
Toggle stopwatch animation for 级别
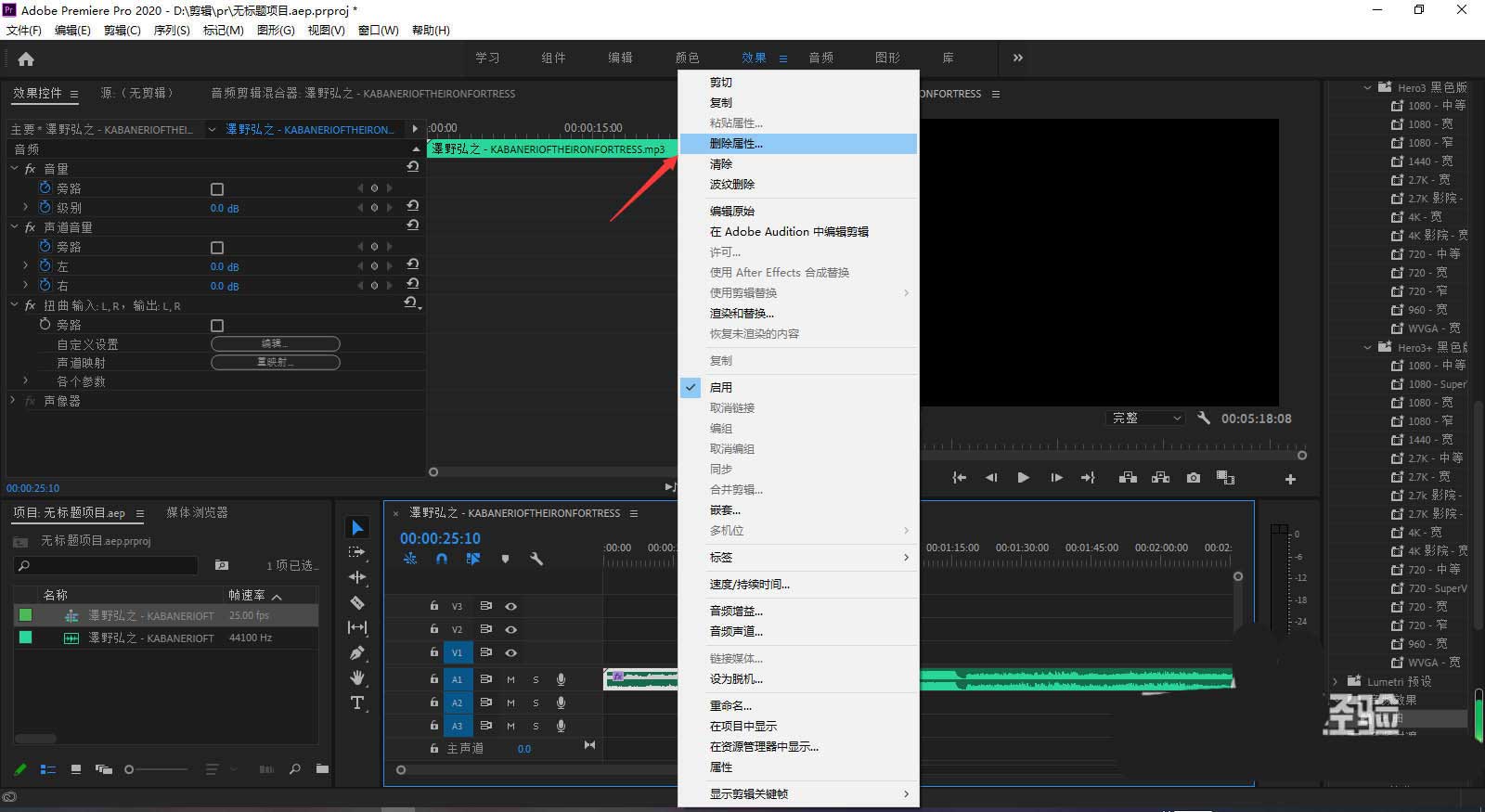tap(45, 207)
